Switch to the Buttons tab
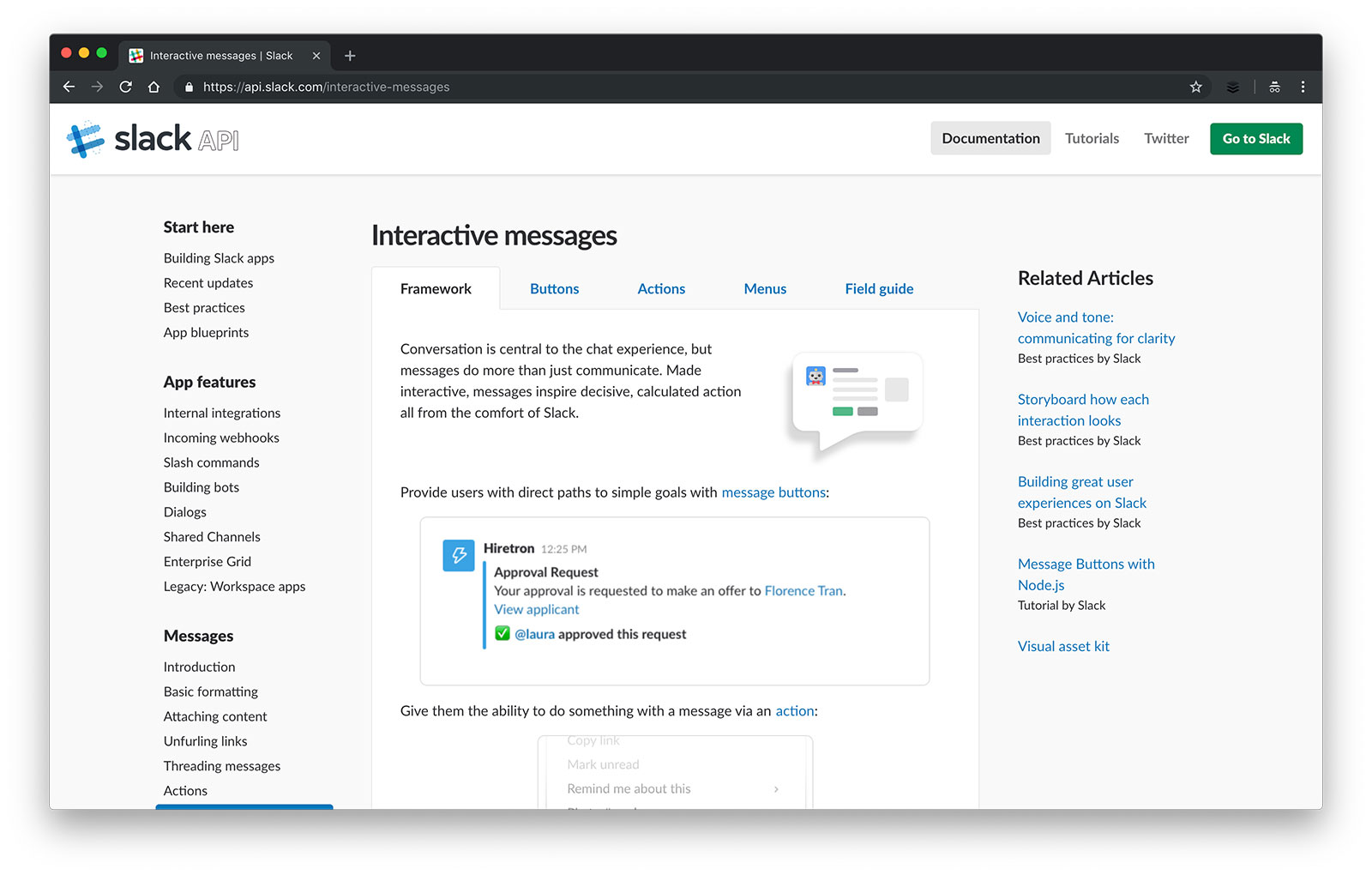This screenshot has height=875, width=1372. (554, 288)
